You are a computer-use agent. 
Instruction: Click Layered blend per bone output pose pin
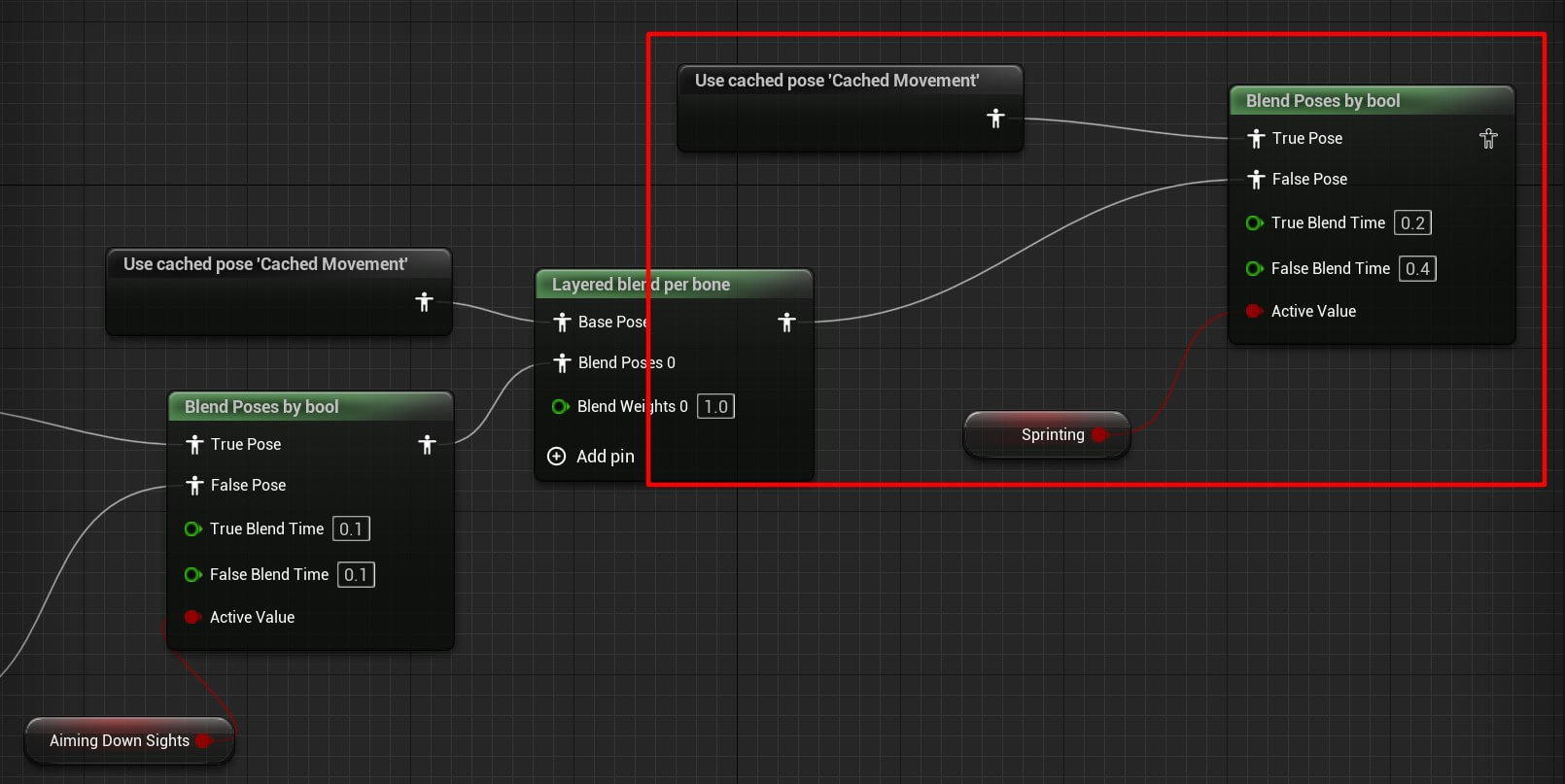(x=786, y=323)
